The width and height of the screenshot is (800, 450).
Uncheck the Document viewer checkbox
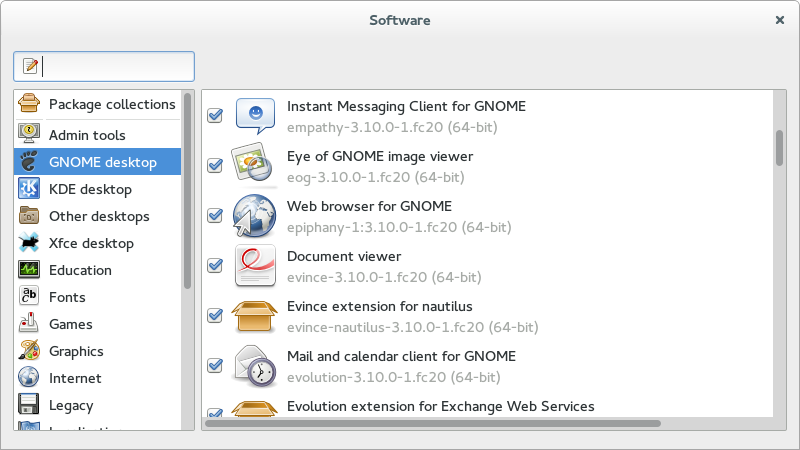click(214, 265)
